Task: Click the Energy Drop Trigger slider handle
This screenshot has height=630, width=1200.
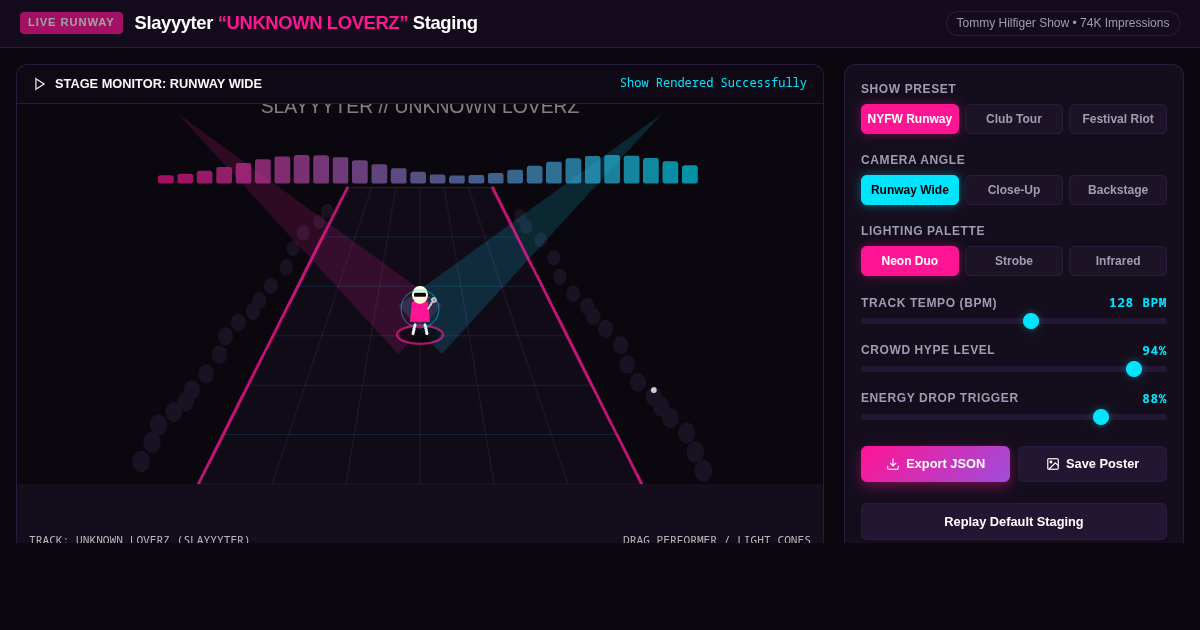Action: 1101,417
